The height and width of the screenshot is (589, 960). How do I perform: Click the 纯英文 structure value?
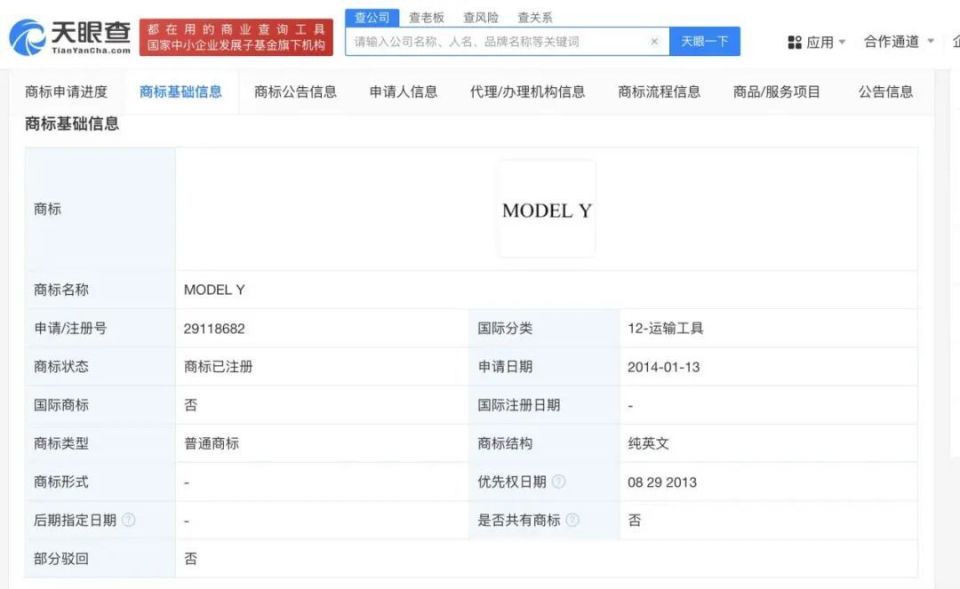648,443
